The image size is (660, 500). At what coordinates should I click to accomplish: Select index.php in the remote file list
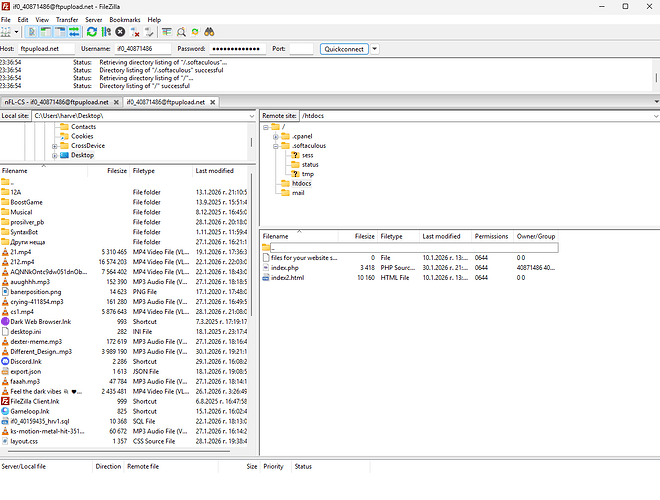point(285,268)
